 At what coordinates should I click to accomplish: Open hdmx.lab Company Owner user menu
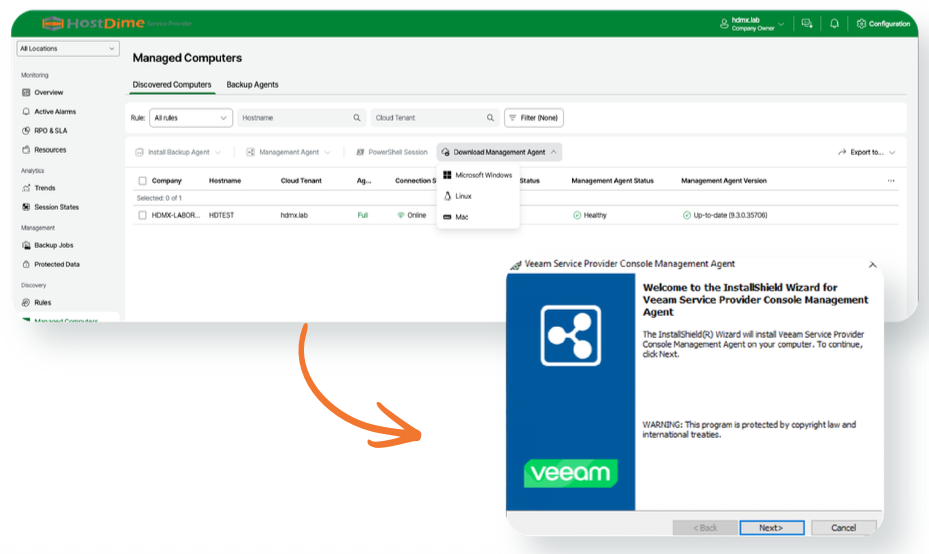(x=752, y=24)
